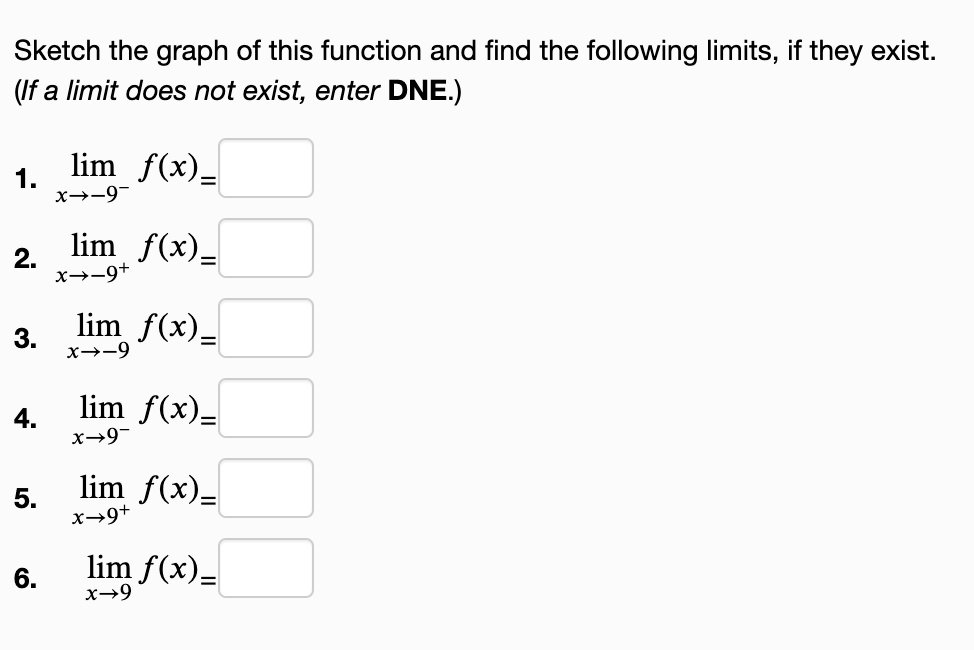Click the answer box for limit as x approaches -9 from right
This screenshot has height=650, width=974.
point(265,247)
